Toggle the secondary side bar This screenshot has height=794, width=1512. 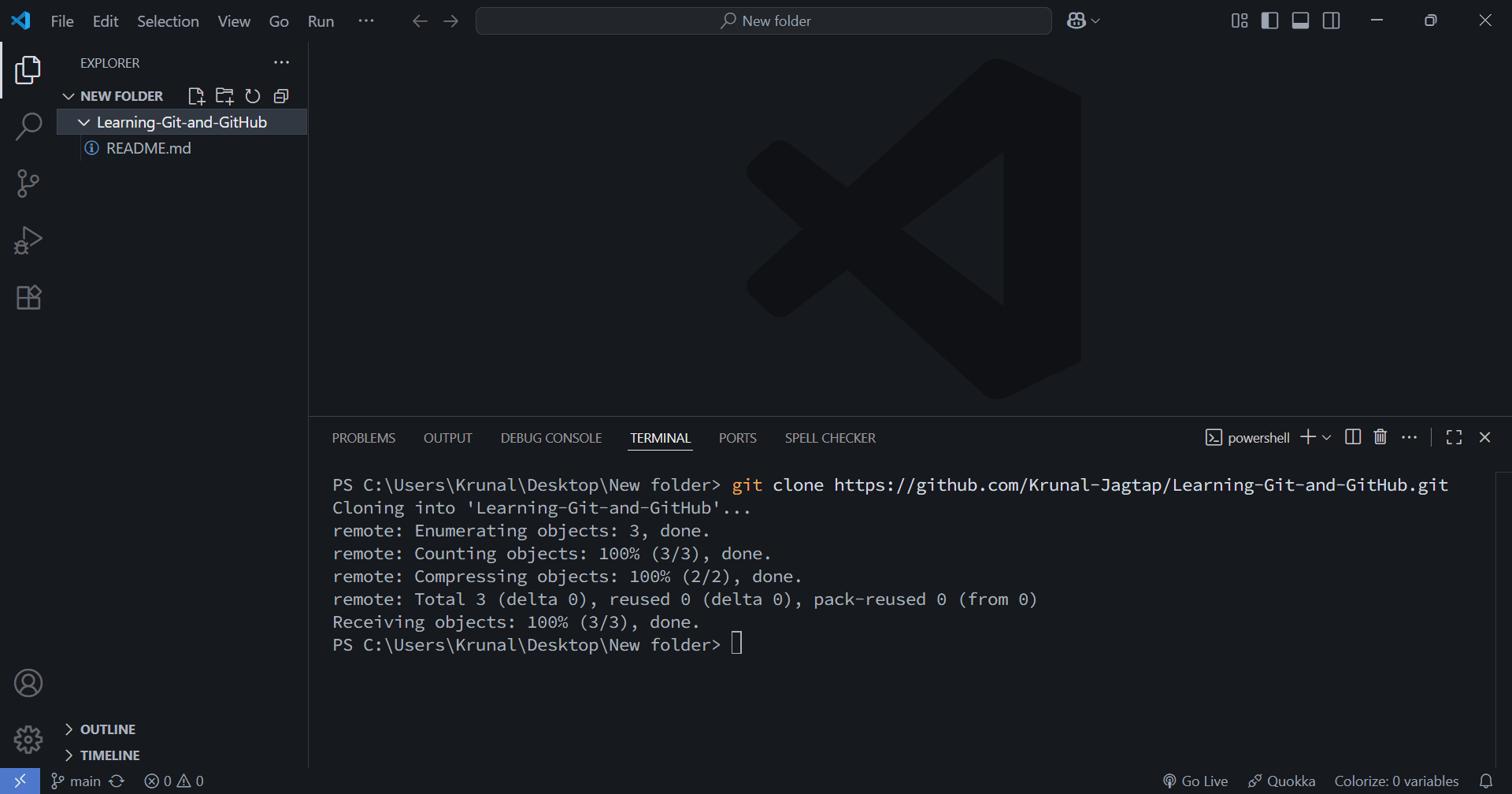click(x=1332, y=21)
